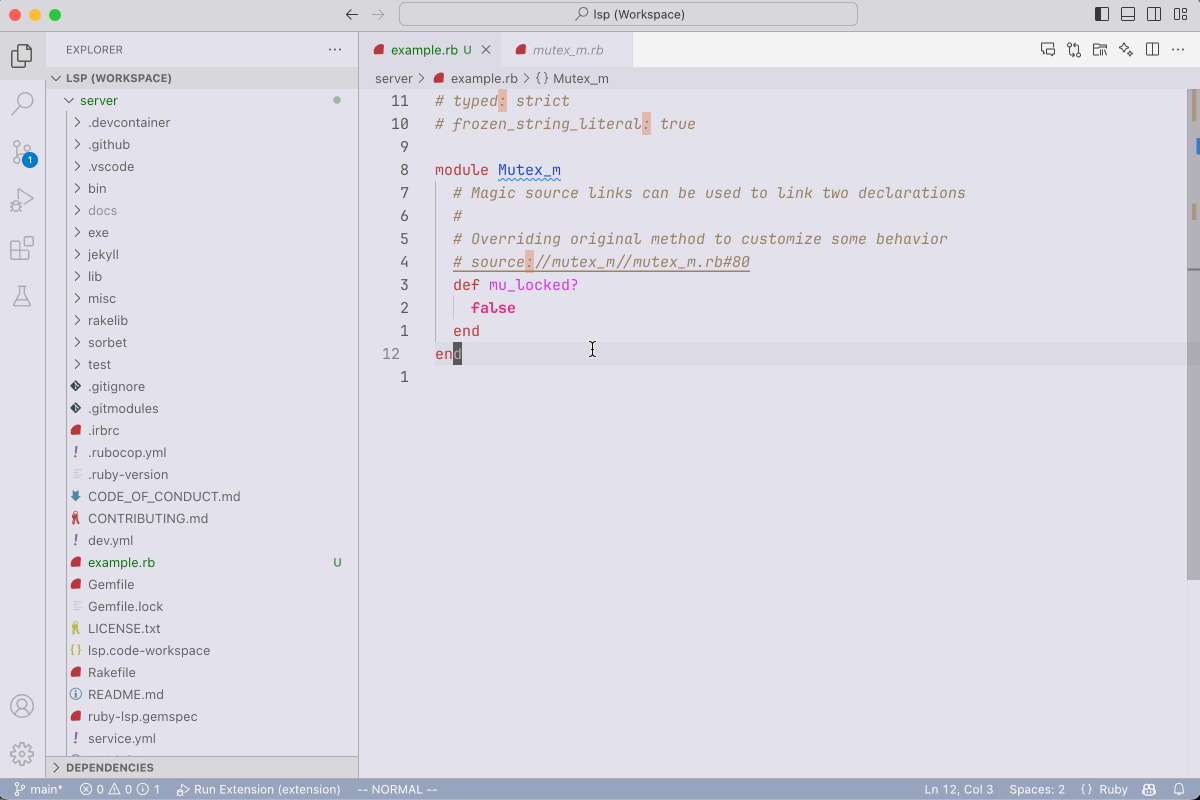Image resolution: width=1200 pixels, height=800 pixels.
Task: Expand the sorbet folder
Action: pos(202,342)
